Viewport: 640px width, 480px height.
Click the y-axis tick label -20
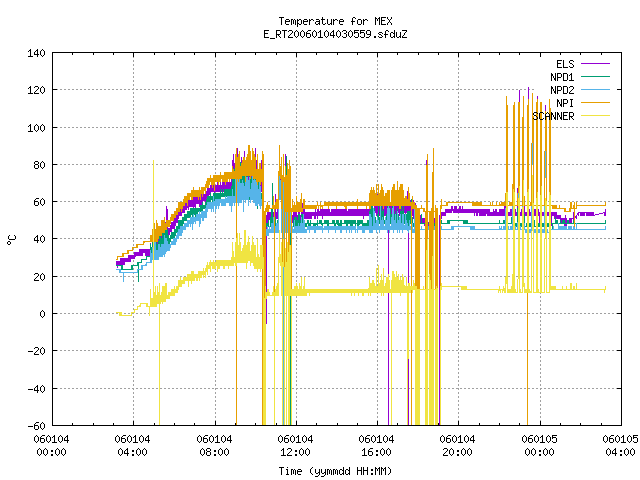[x=36, y=351]
